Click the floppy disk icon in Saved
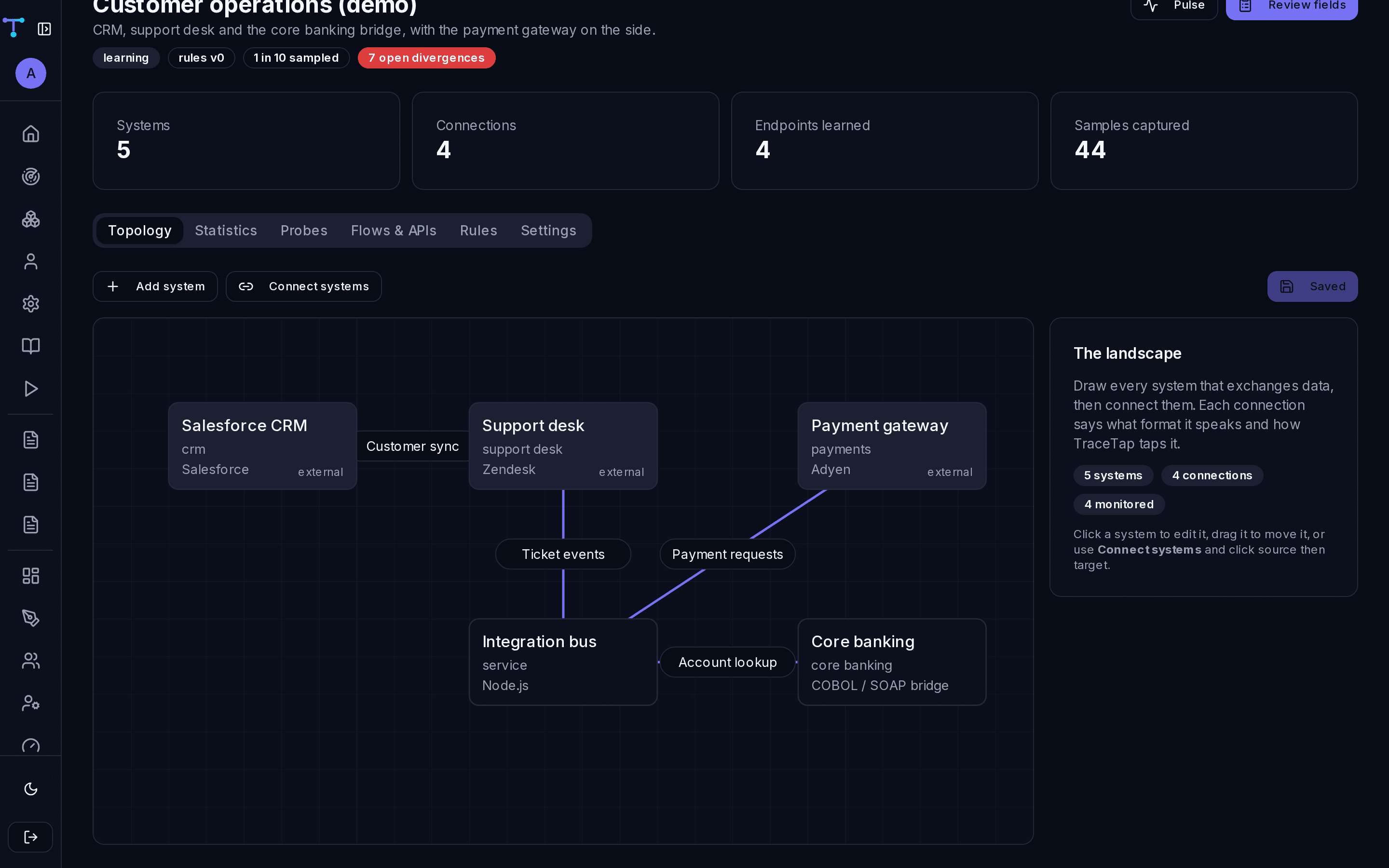This screenshot has width=1389, height=868. pyautogui.click(x=1286, y=286)
